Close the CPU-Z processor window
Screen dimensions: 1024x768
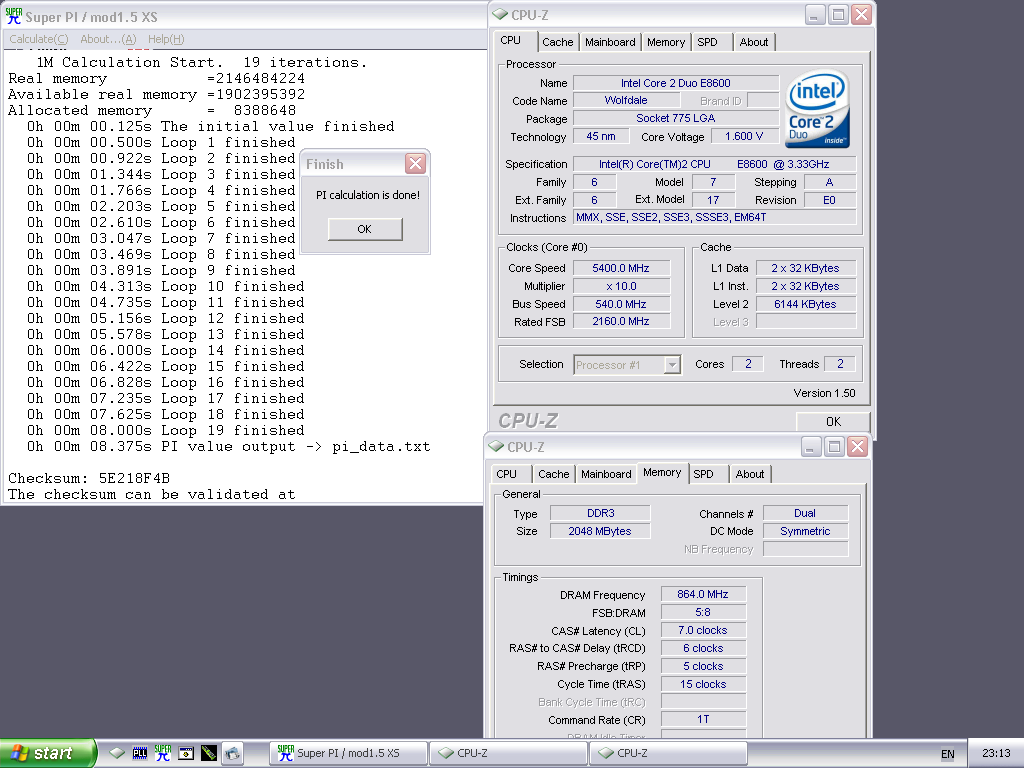pyautogui.click(x=861, y=14)
